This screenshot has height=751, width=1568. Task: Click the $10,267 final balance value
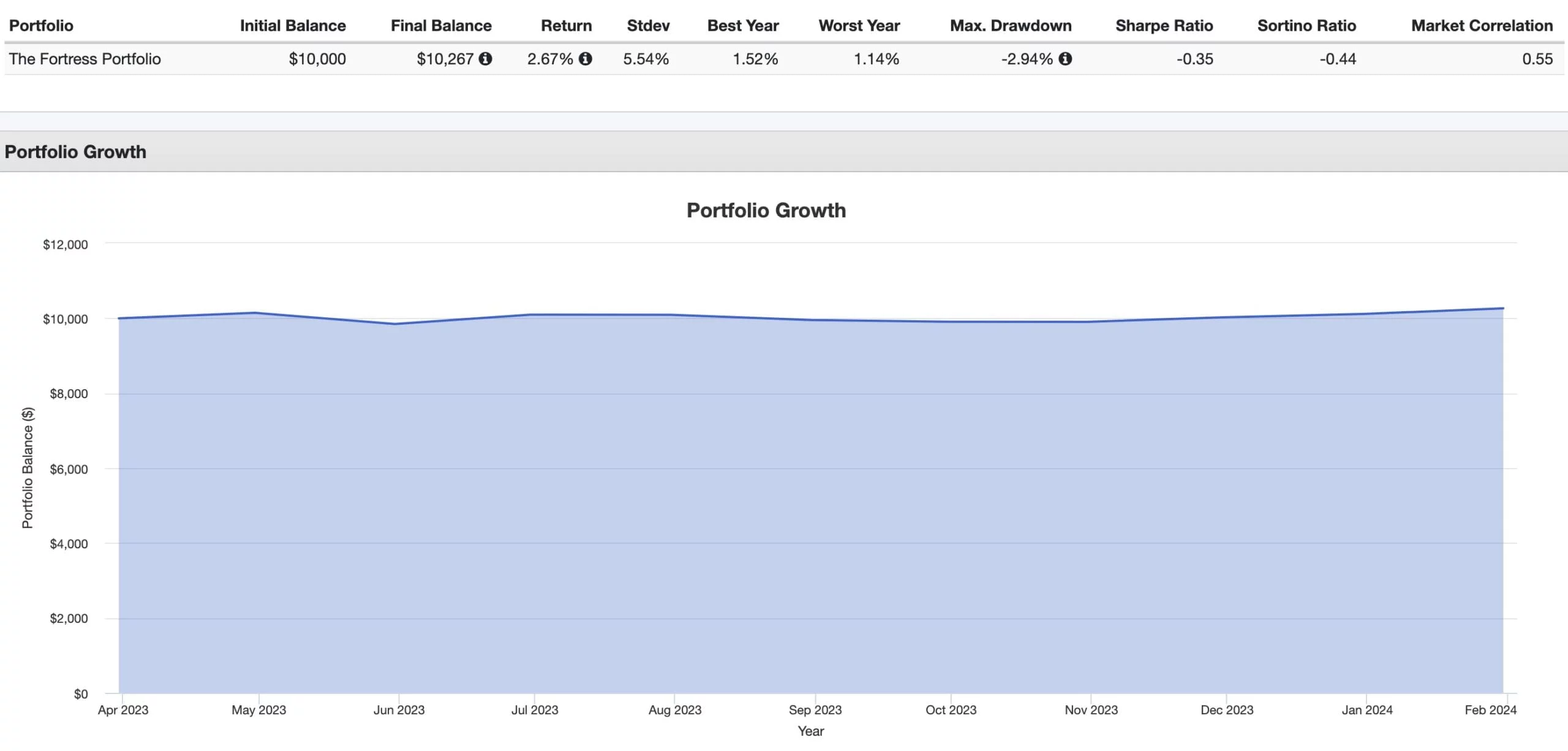445,59
